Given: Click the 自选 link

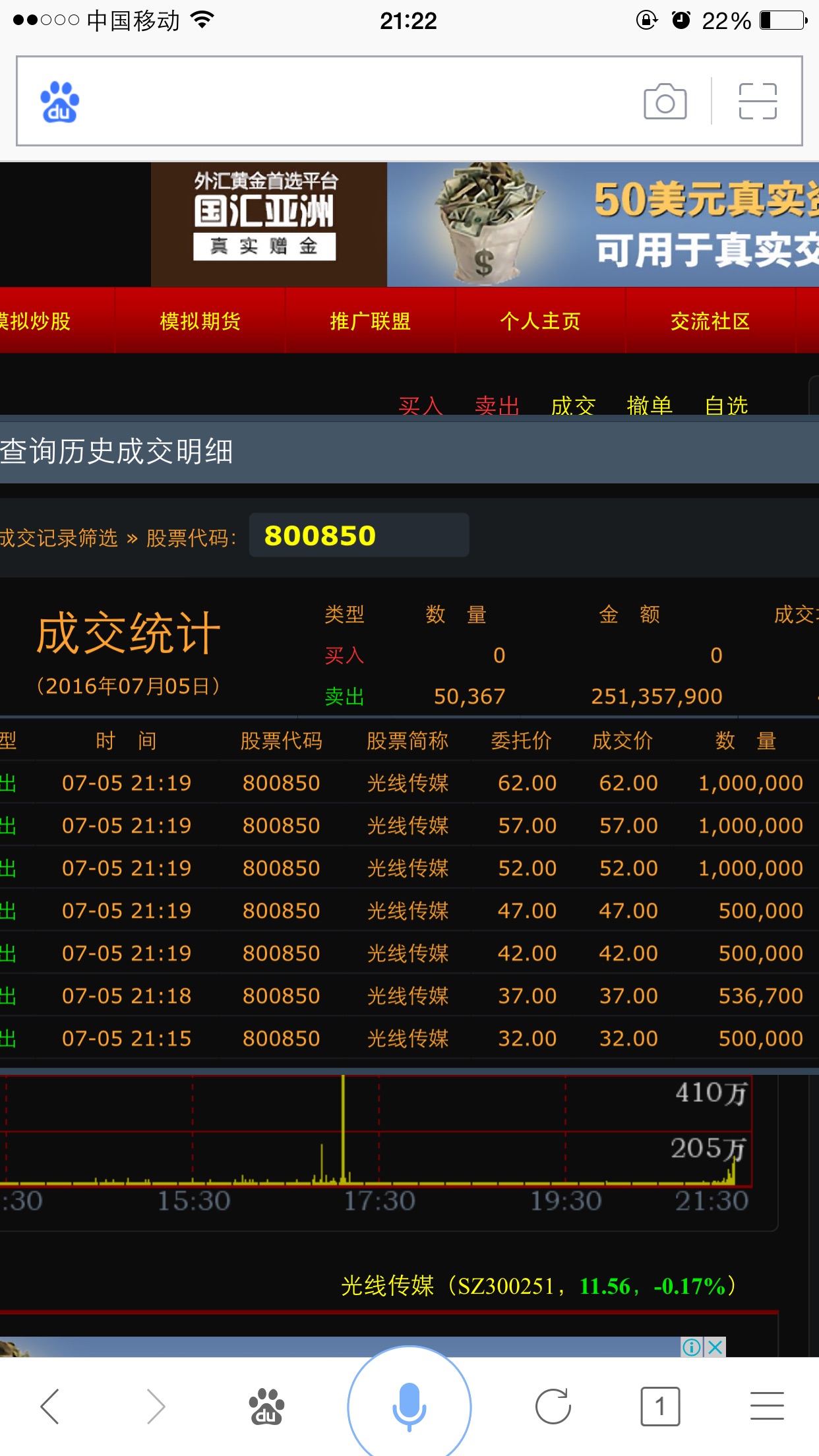Looking at the screenshot, I should pos(726,405).
